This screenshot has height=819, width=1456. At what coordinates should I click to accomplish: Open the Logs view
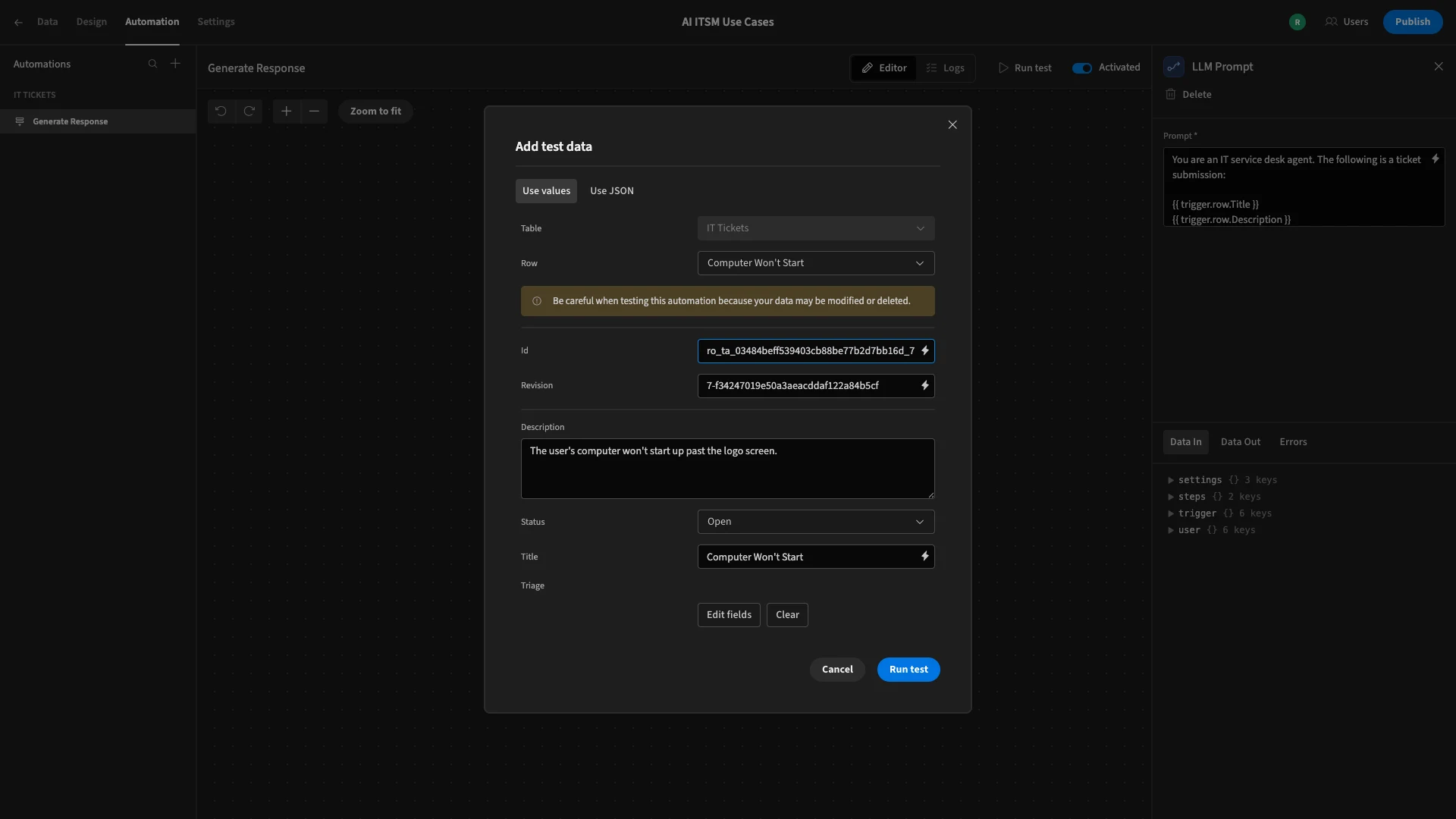tap(946, 68)
